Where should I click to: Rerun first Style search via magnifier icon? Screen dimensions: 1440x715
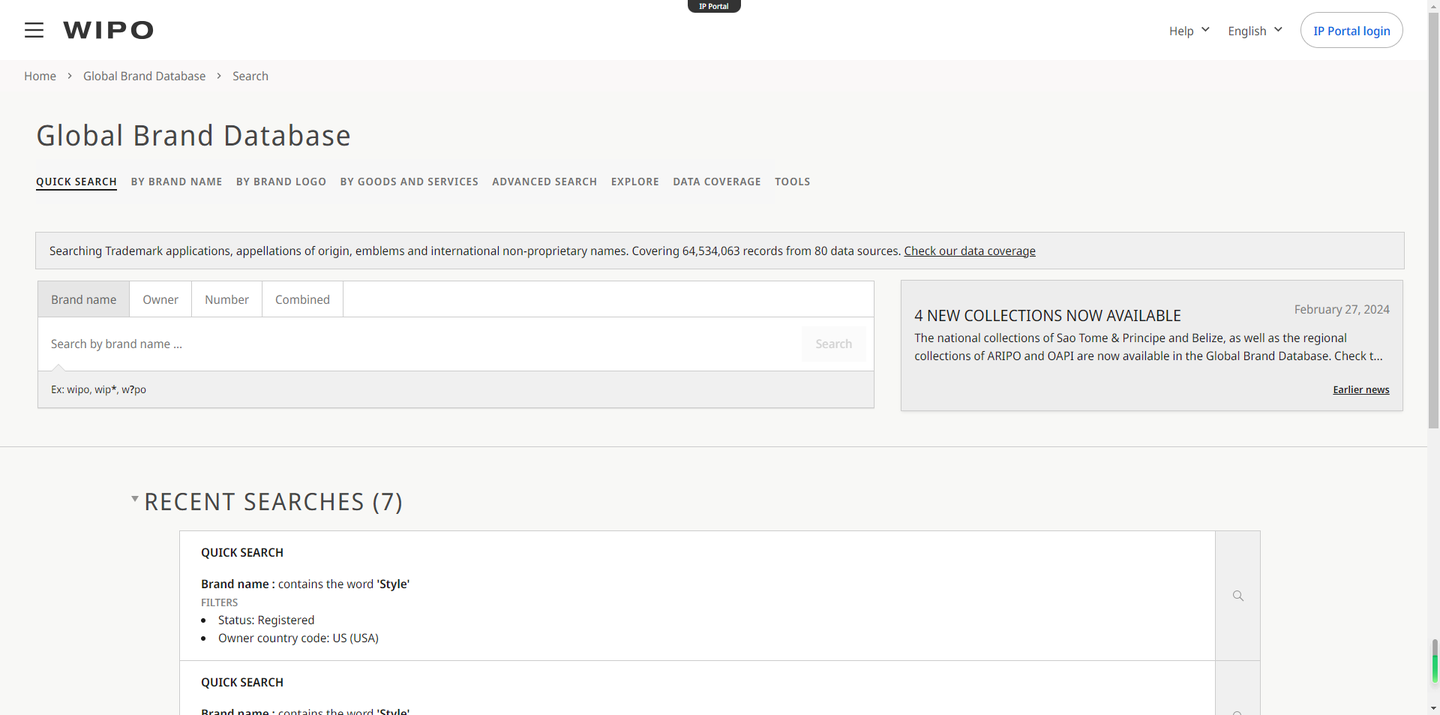click(1238, 596)
